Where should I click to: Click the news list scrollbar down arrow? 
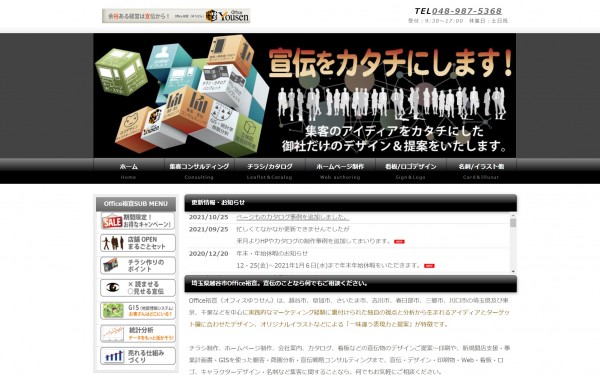513,271
